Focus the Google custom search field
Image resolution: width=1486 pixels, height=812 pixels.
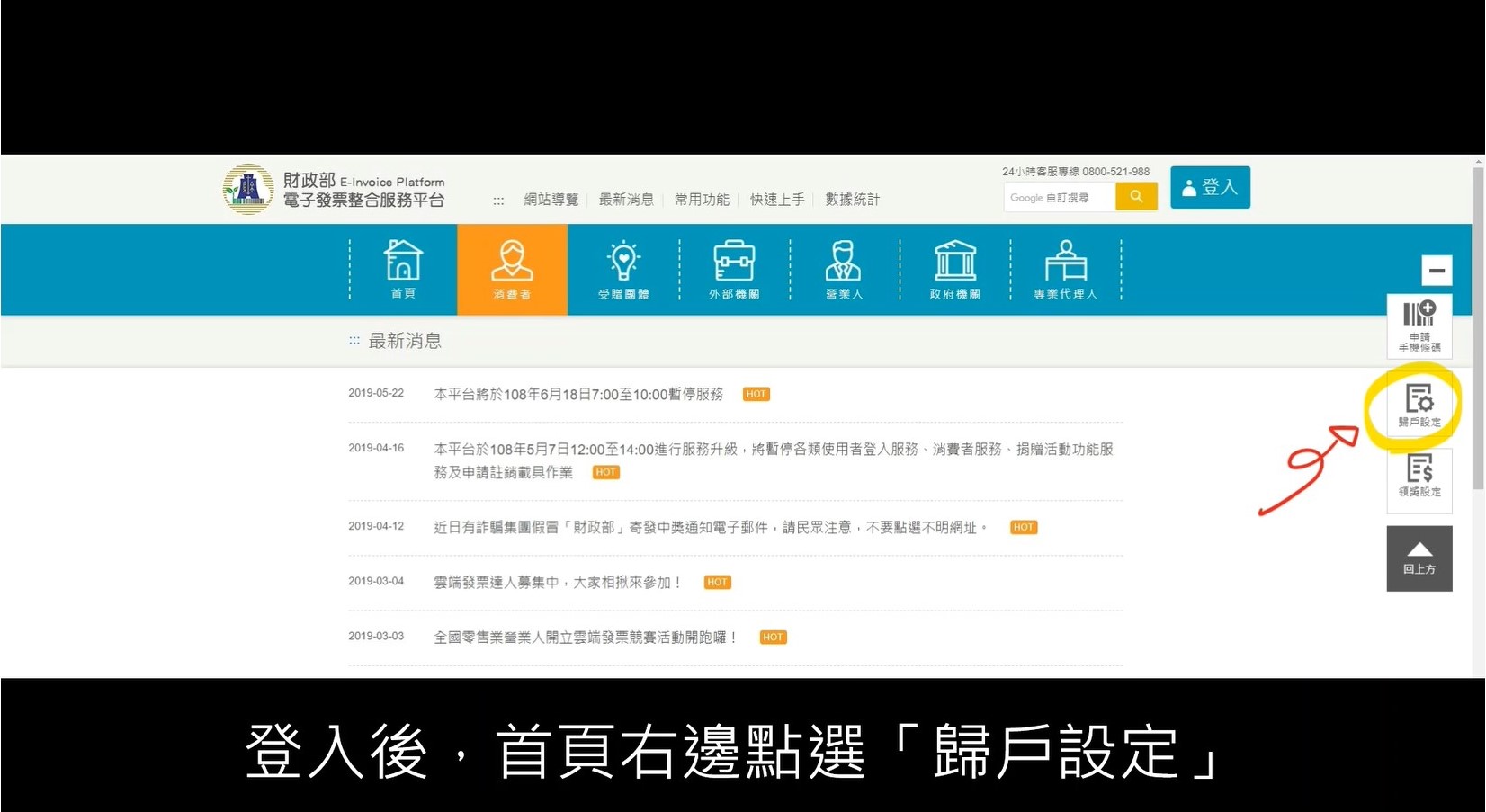tap(1059, 197)
